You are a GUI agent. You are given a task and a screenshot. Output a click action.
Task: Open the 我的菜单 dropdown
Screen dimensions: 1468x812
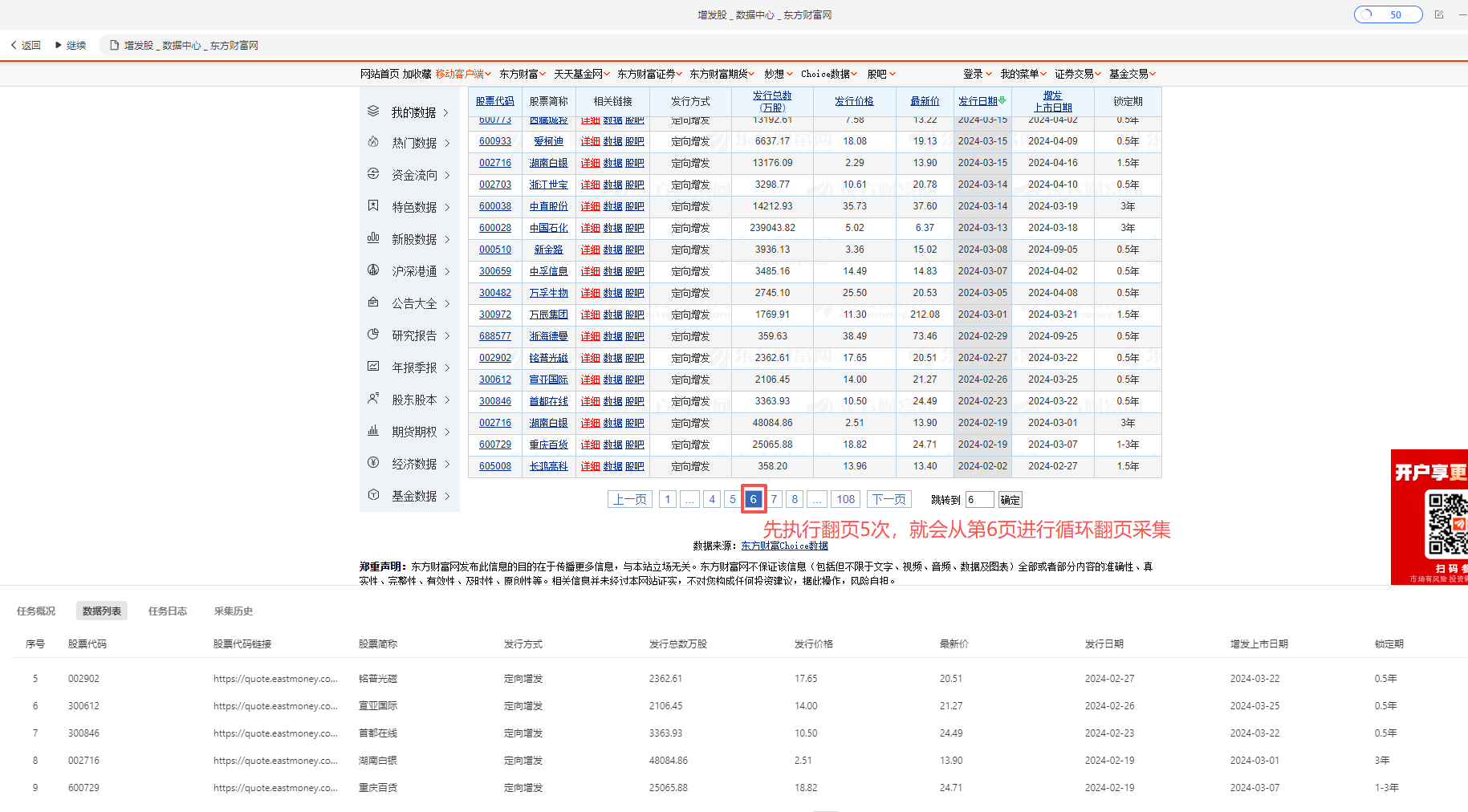point(1023,74)
